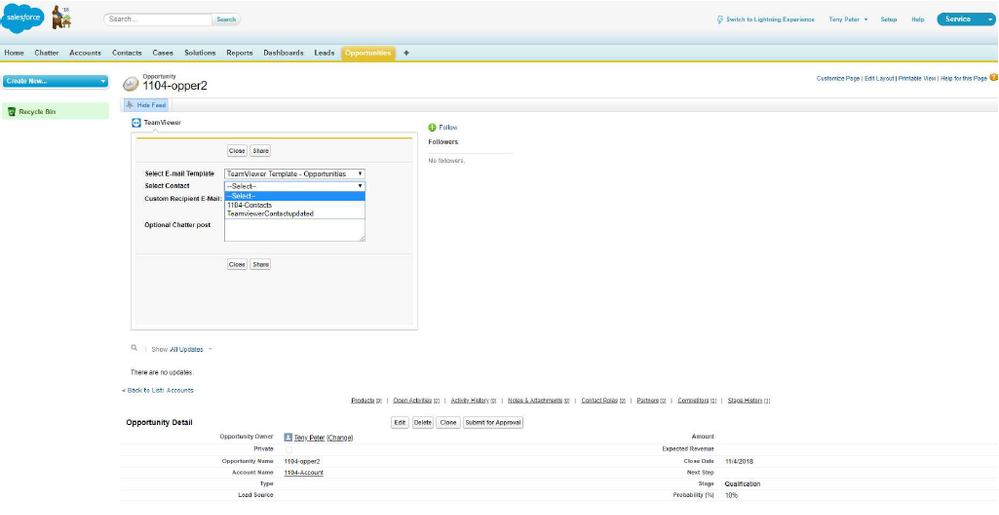Click the Change owner link
This screenshot has width=999, height=515.
[340, 438]
